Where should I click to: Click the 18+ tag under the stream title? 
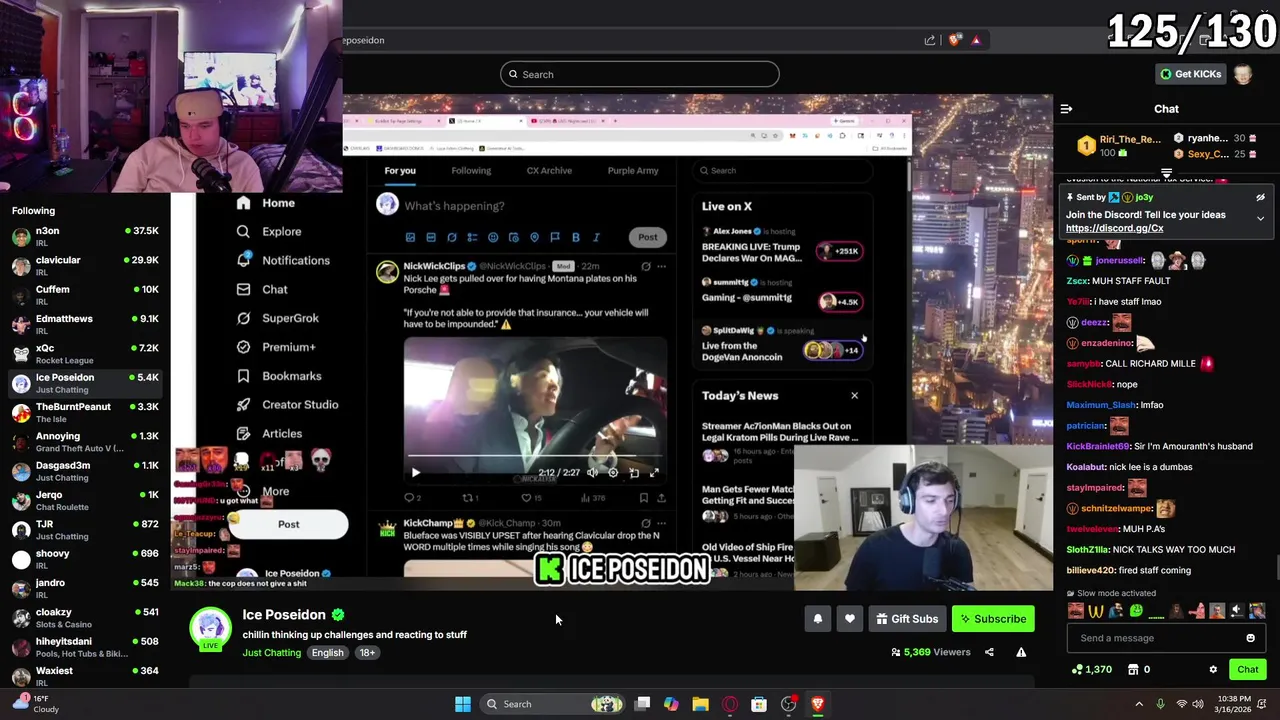click(367, 653)
